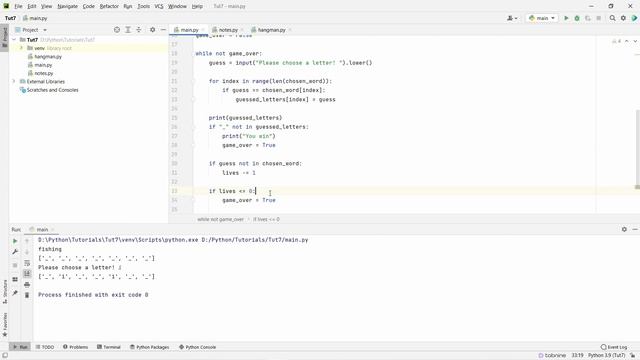Image resolution: width=640 pixels, height=360 pixels.
Task: Go to next highlighted problem arrow
Action: pos(635,41)
